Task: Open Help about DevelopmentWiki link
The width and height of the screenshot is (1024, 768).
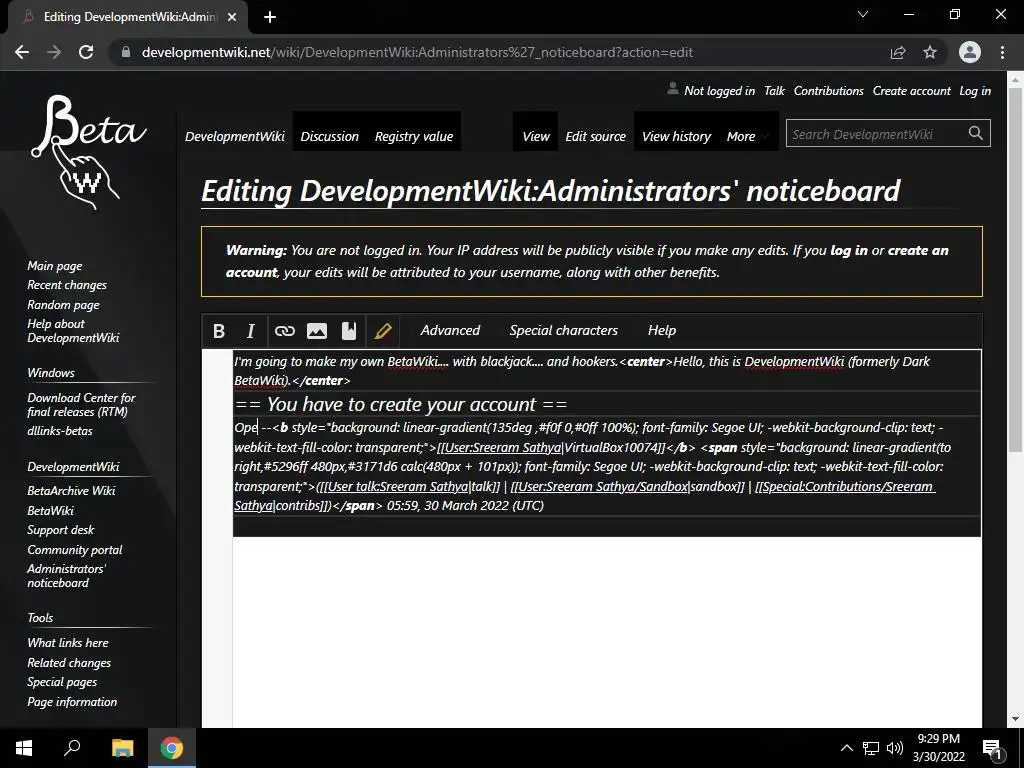Action: pyautogui.click(x=73, y=330)
